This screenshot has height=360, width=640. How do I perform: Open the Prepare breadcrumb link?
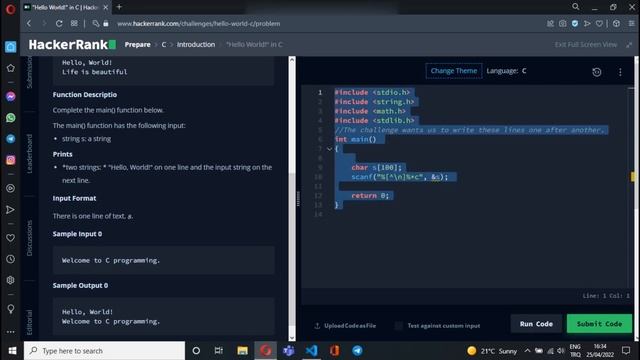138,44
